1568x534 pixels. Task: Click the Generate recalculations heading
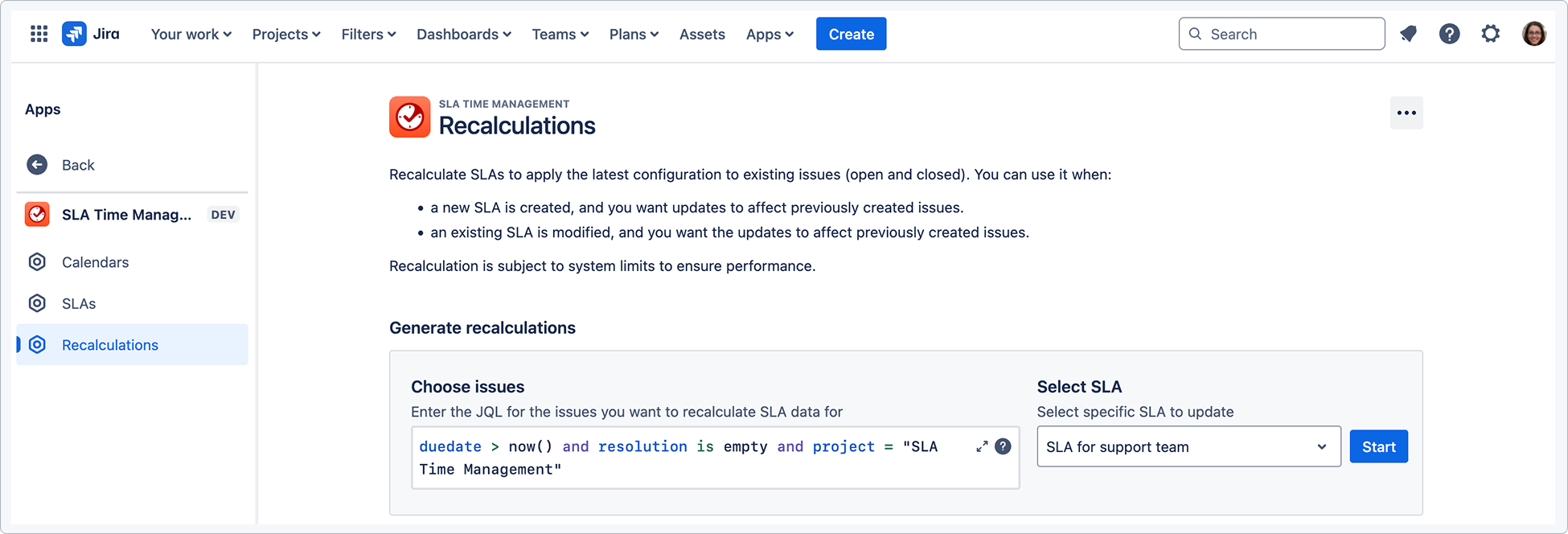click(482, 327)
